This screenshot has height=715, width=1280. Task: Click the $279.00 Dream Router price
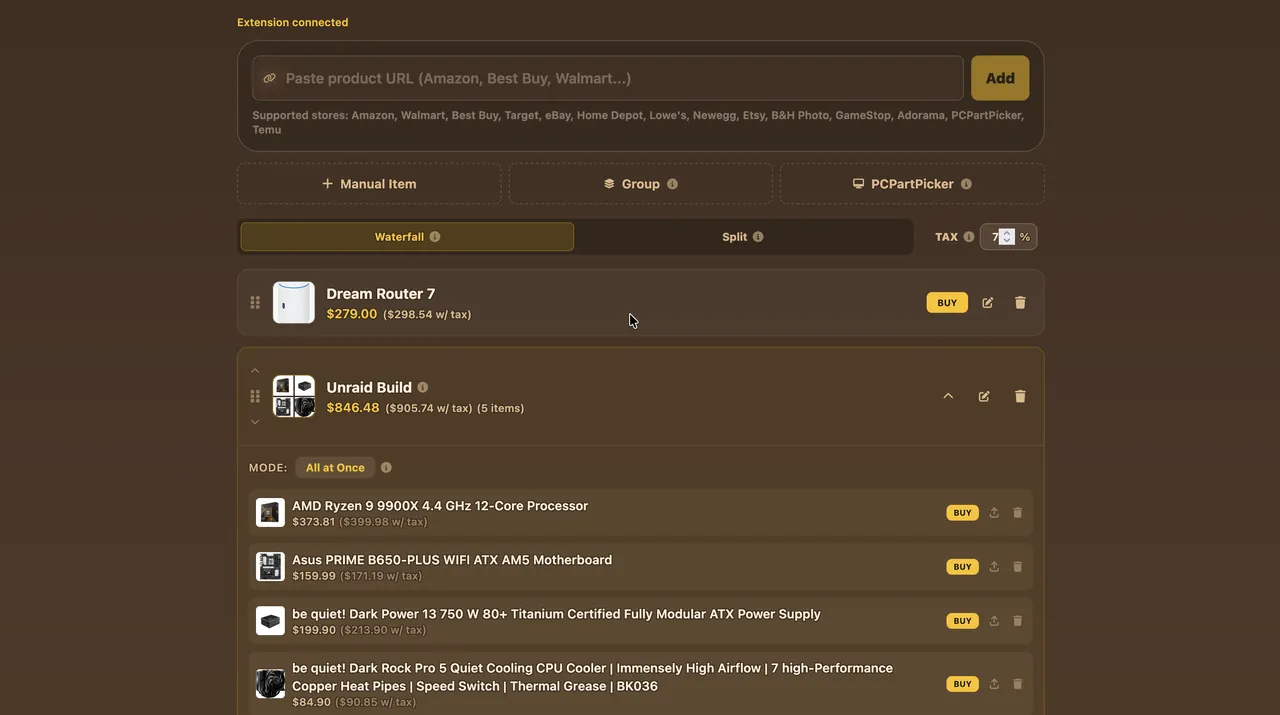[x=352, y=314]
